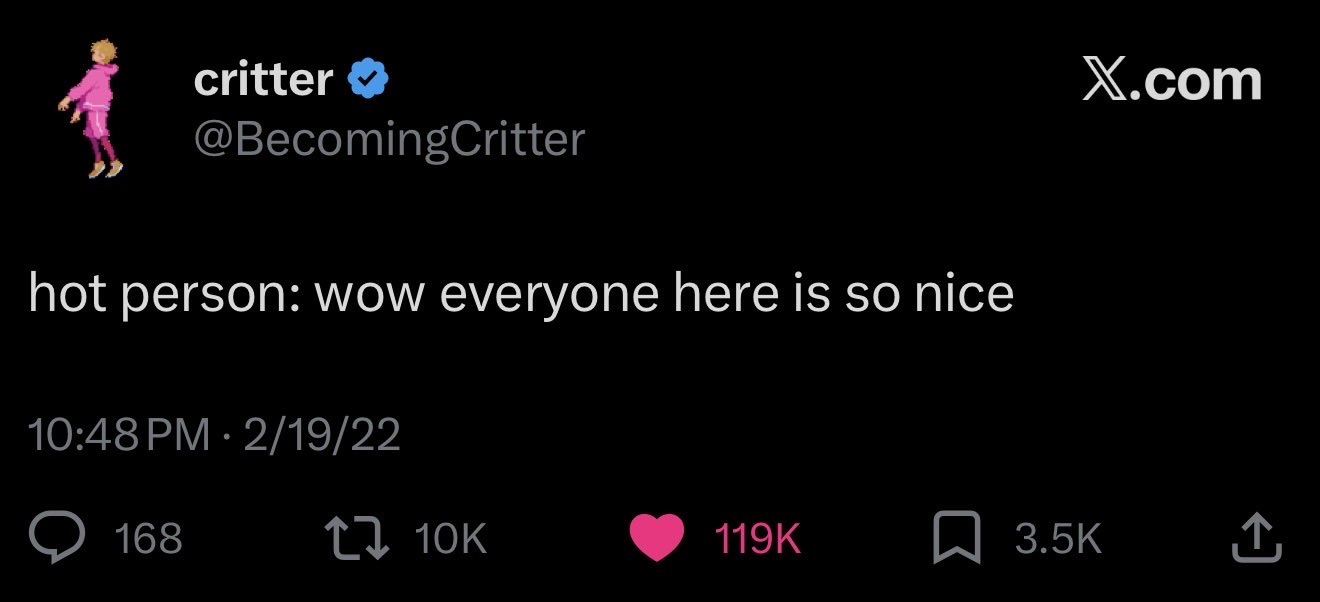This screenshot has width=1320, height=602.
Task: Click the blue verified checkmark badge
Action: pos(369,79)
